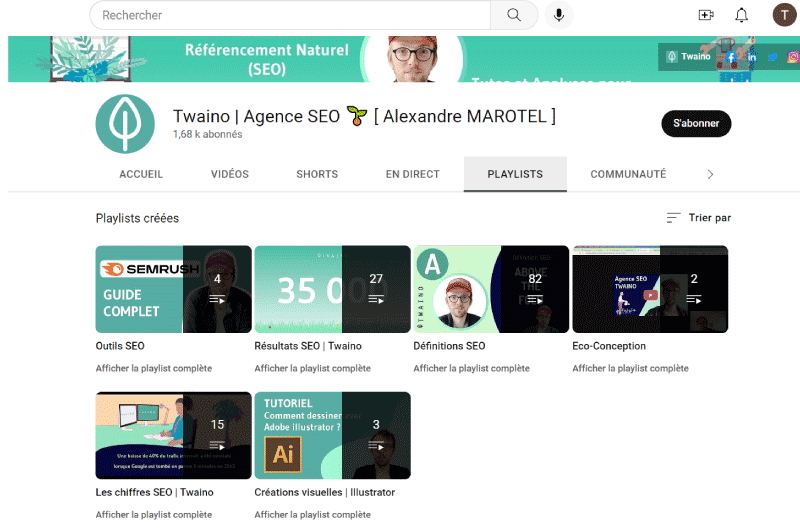
Task: Open the Définitions SEO portrait thumbnail
Action: 491,289
